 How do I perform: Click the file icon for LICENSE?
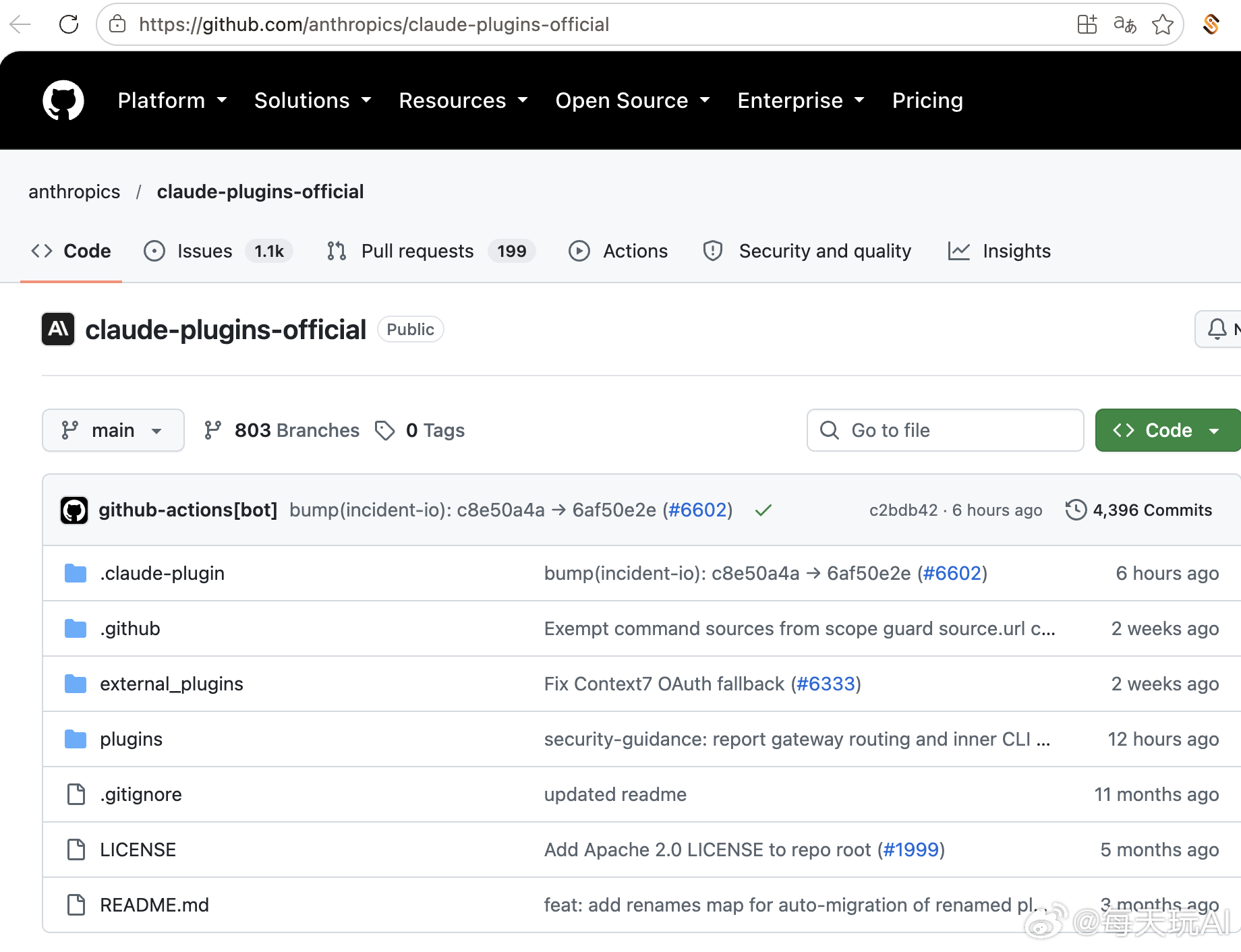click(x=76, y=850)
